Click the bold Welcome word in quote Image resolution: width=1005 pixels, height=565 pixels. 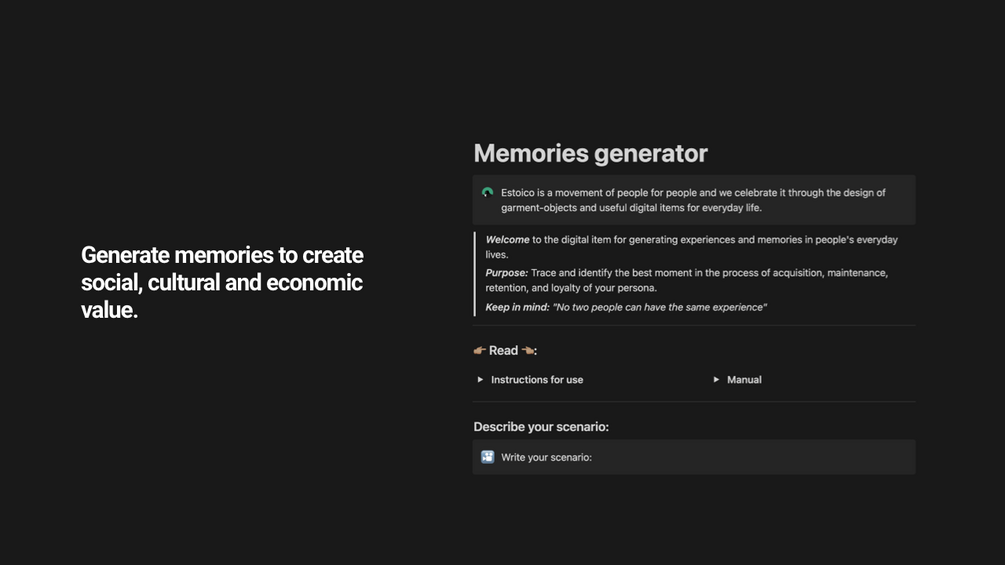(x=507, y=240)
